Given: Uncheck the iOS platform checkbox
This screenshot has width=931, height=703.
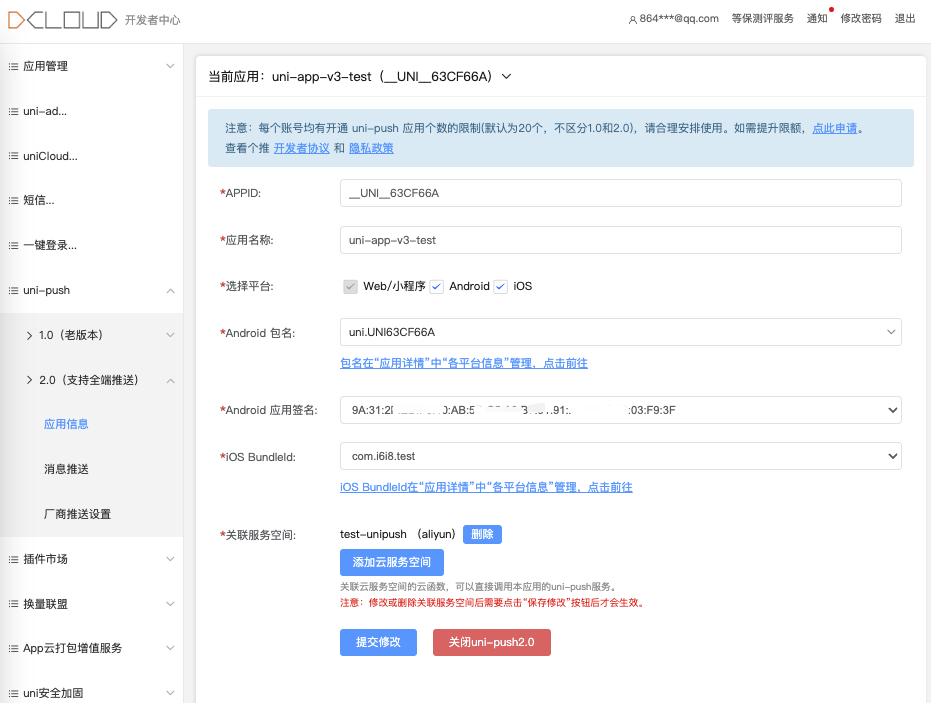Looking at the screenshot, I should click(501, 287).
